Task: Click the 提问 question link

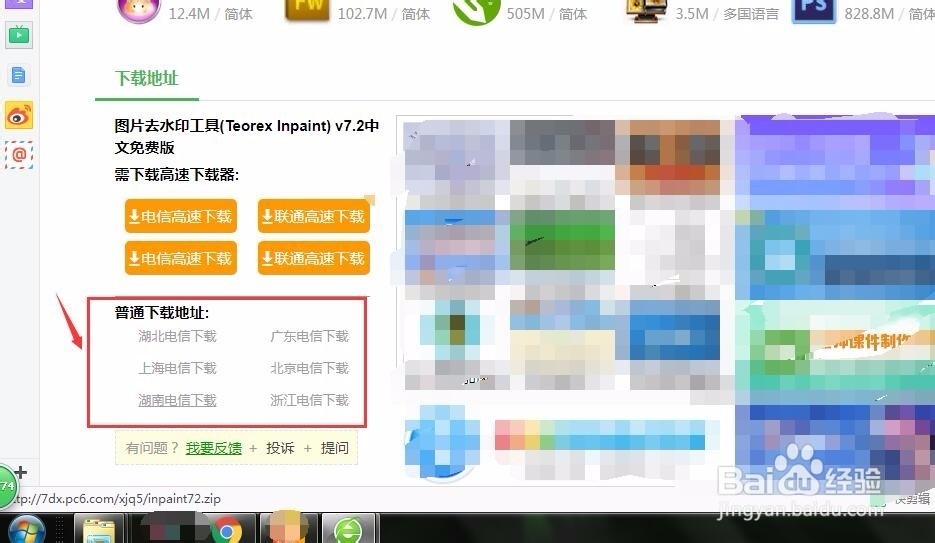Action: point(335,448)
